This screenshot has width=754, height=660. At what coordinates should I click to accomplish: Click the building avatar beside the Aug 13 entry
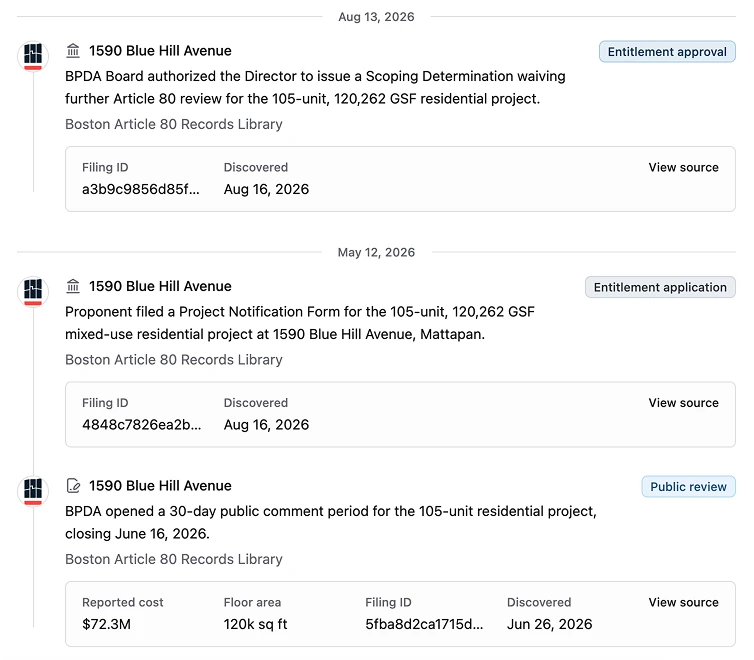(33, 56)
